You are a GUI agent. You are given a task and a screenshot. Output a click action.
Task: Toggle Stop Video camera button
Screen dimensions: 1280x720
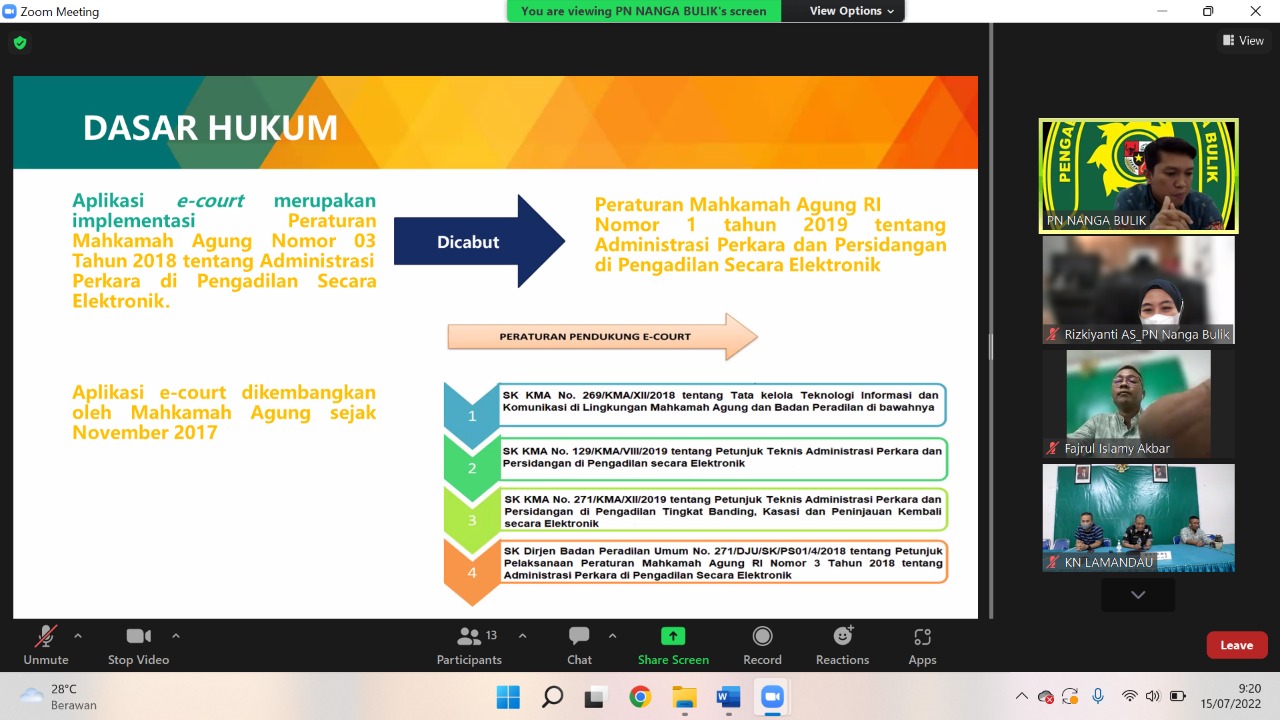(138, 645)
